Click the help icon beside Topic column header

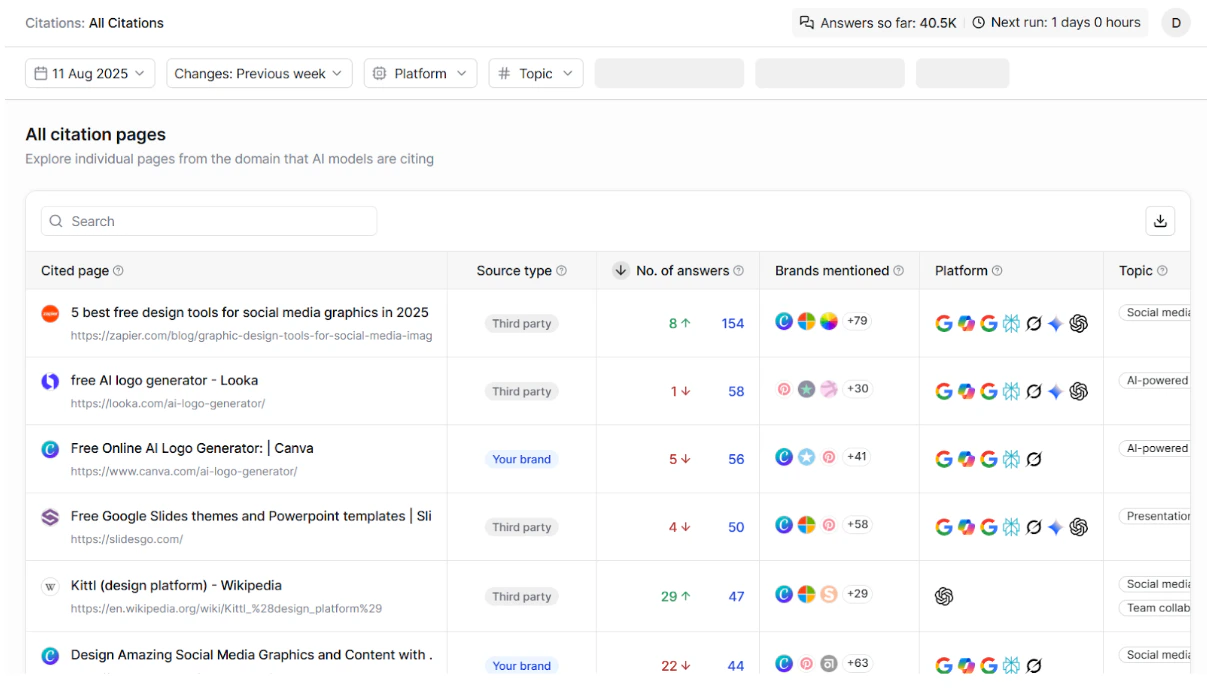pyautogui.click(x=1162, y=271)
